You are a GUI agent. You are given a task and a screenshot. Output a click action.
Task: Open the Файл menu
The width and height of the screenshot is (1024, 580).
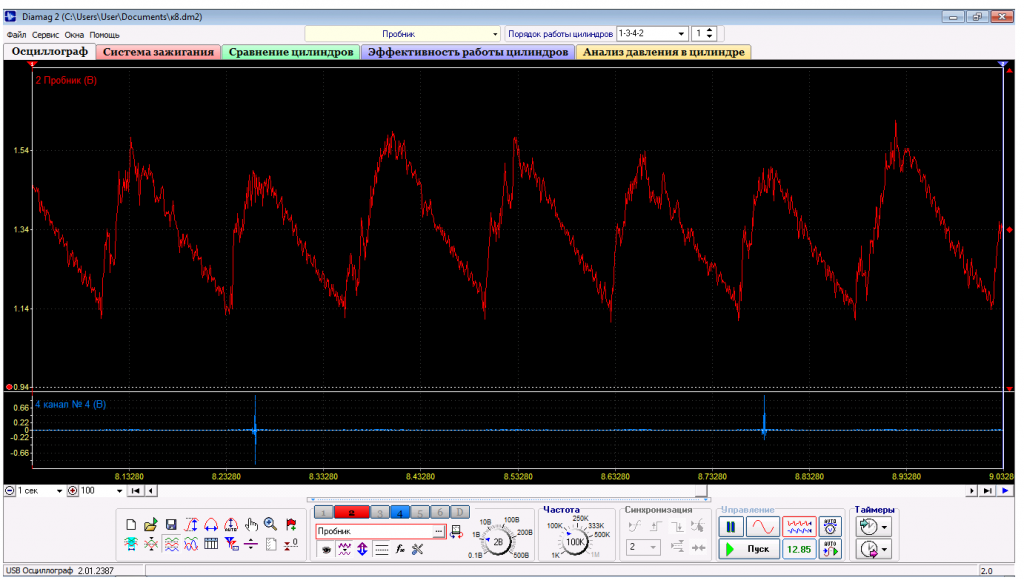[16, 35]
